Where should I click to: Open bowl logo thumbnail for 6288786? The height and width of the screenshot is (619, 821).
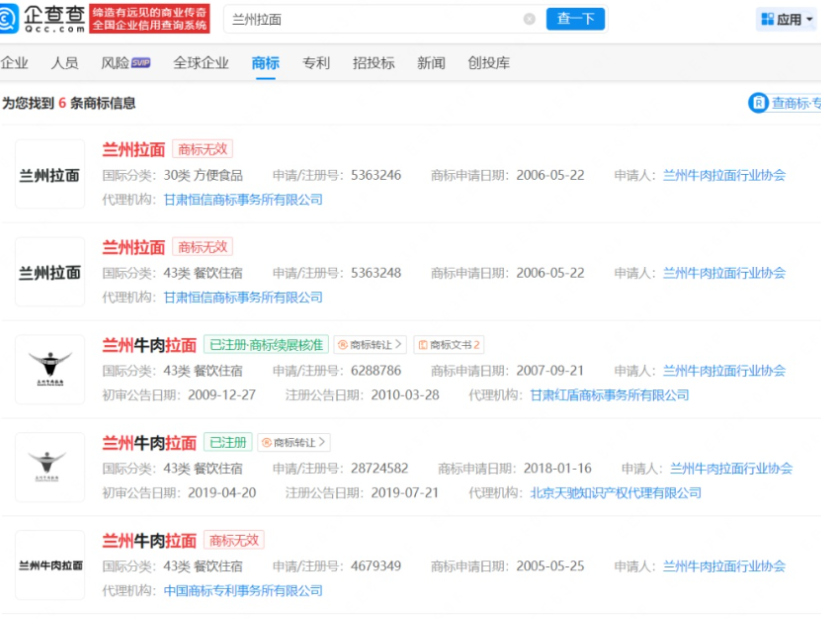click(50, 369)
